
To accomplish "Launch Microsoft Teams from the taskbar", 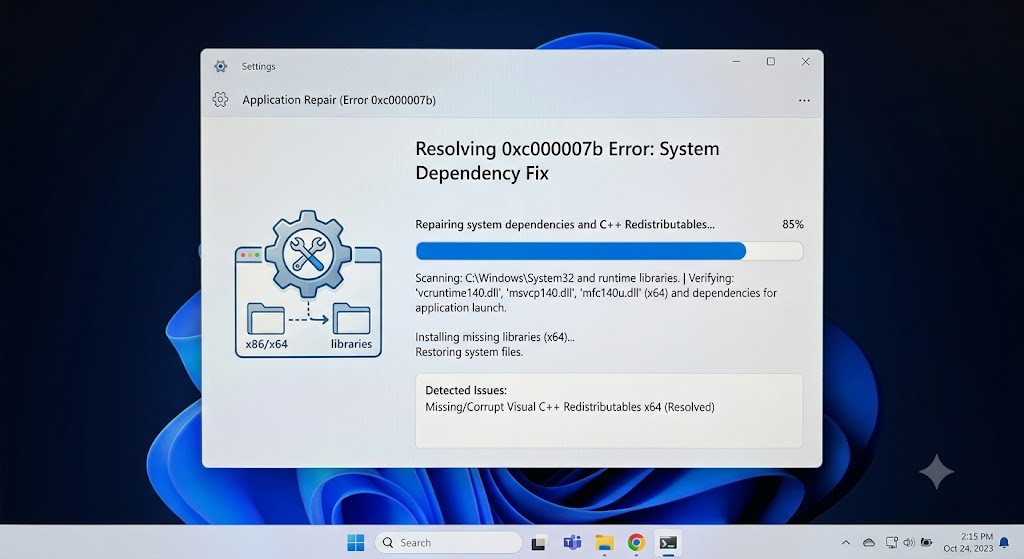I will pyautogui.click(x=572, y=543).
